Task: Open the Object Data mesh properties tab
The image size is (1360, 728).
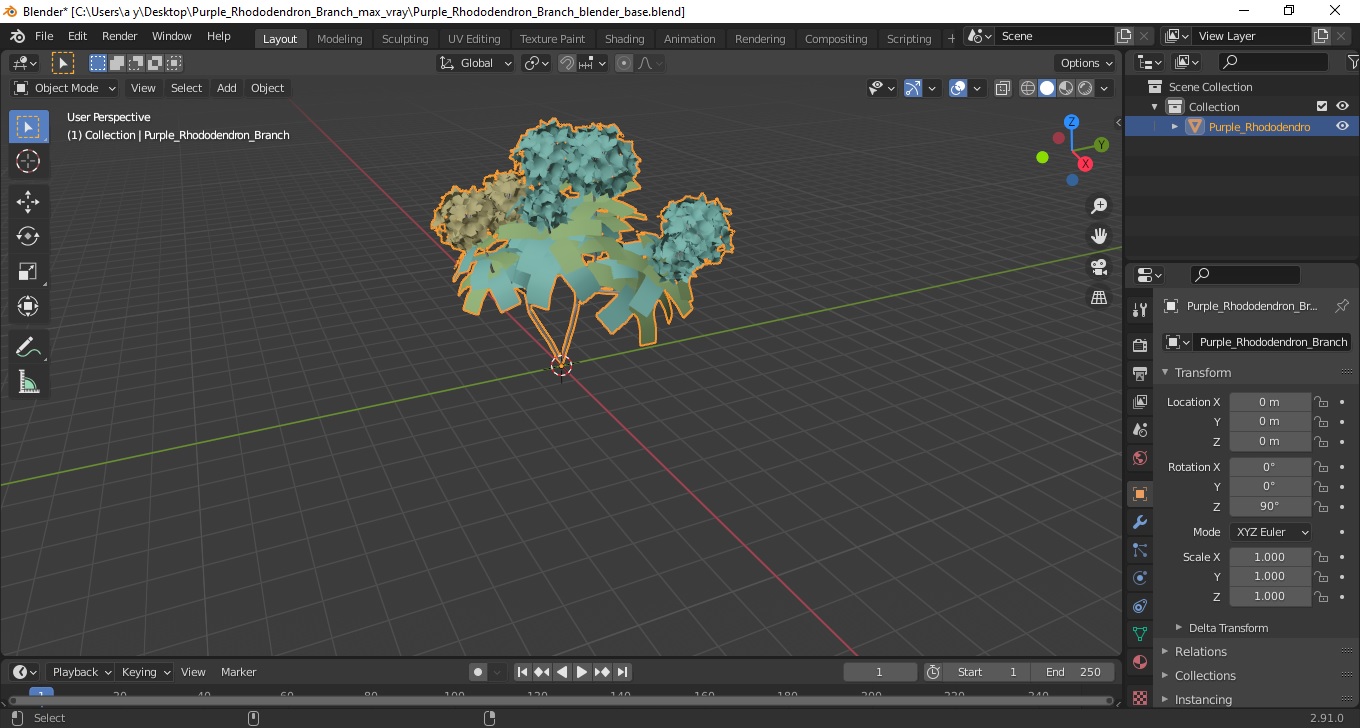Action: (x=1139, y=634)
